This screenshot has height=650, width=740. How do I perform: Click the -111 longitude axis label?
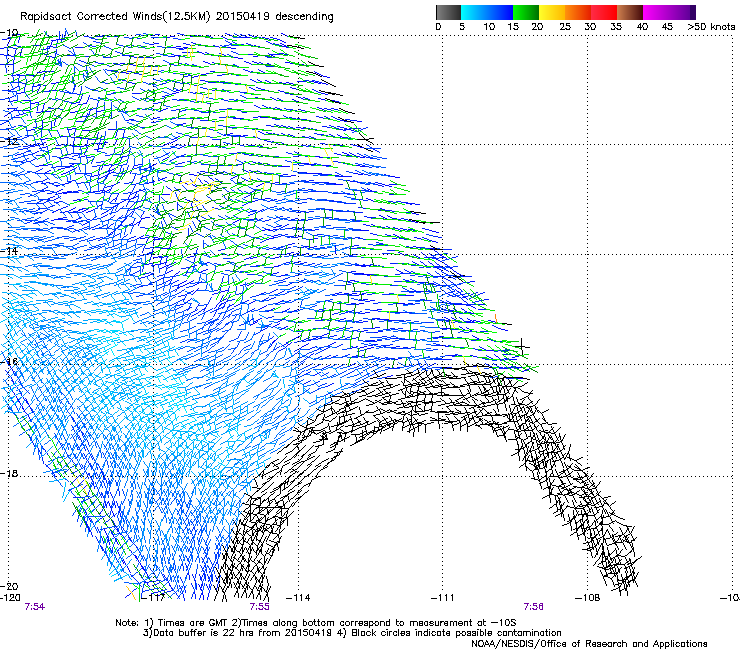[x=443, y=597]
